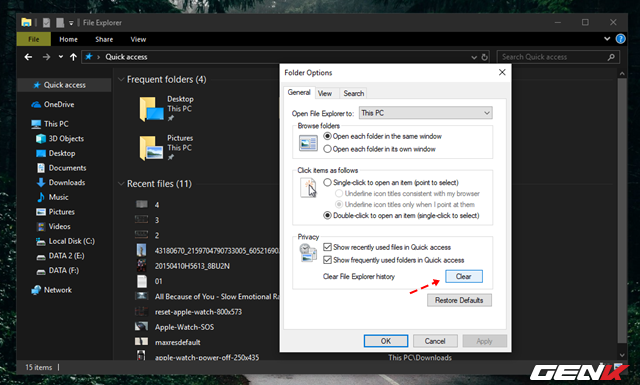Select Quick access in the navigation pane

click(64, 85)
